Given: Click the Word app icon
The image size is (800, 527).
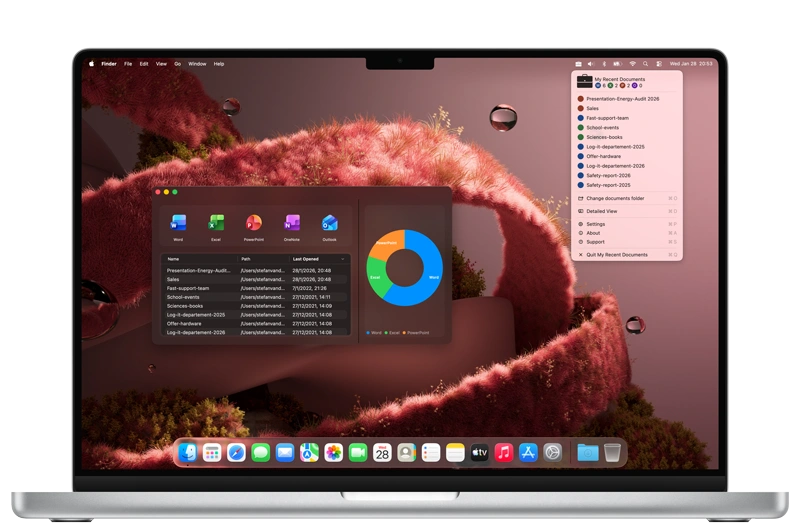Looking at the screenshot, I should [x=178, y=223].
